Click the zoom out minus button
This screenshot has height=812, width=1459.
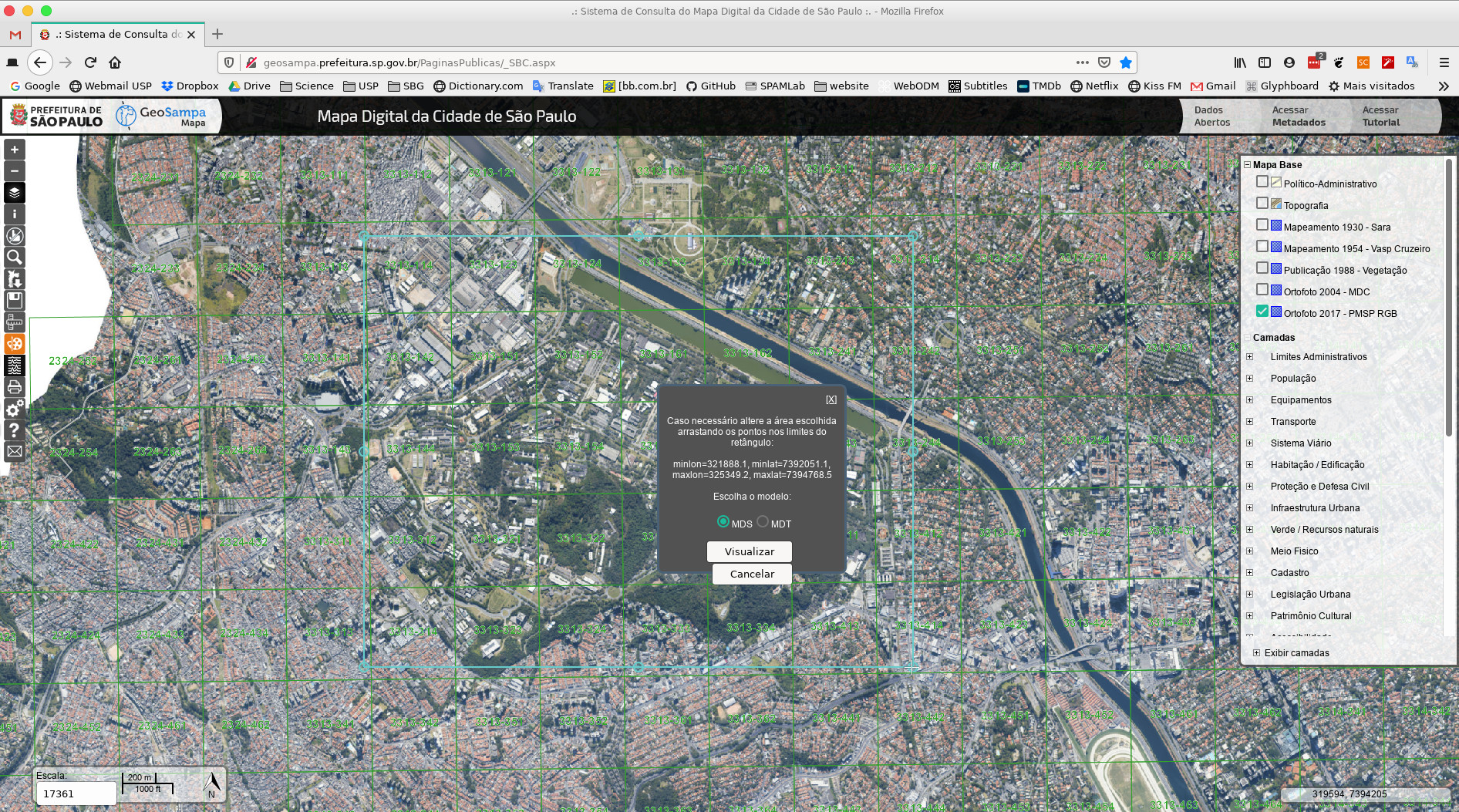click(15, 171)
